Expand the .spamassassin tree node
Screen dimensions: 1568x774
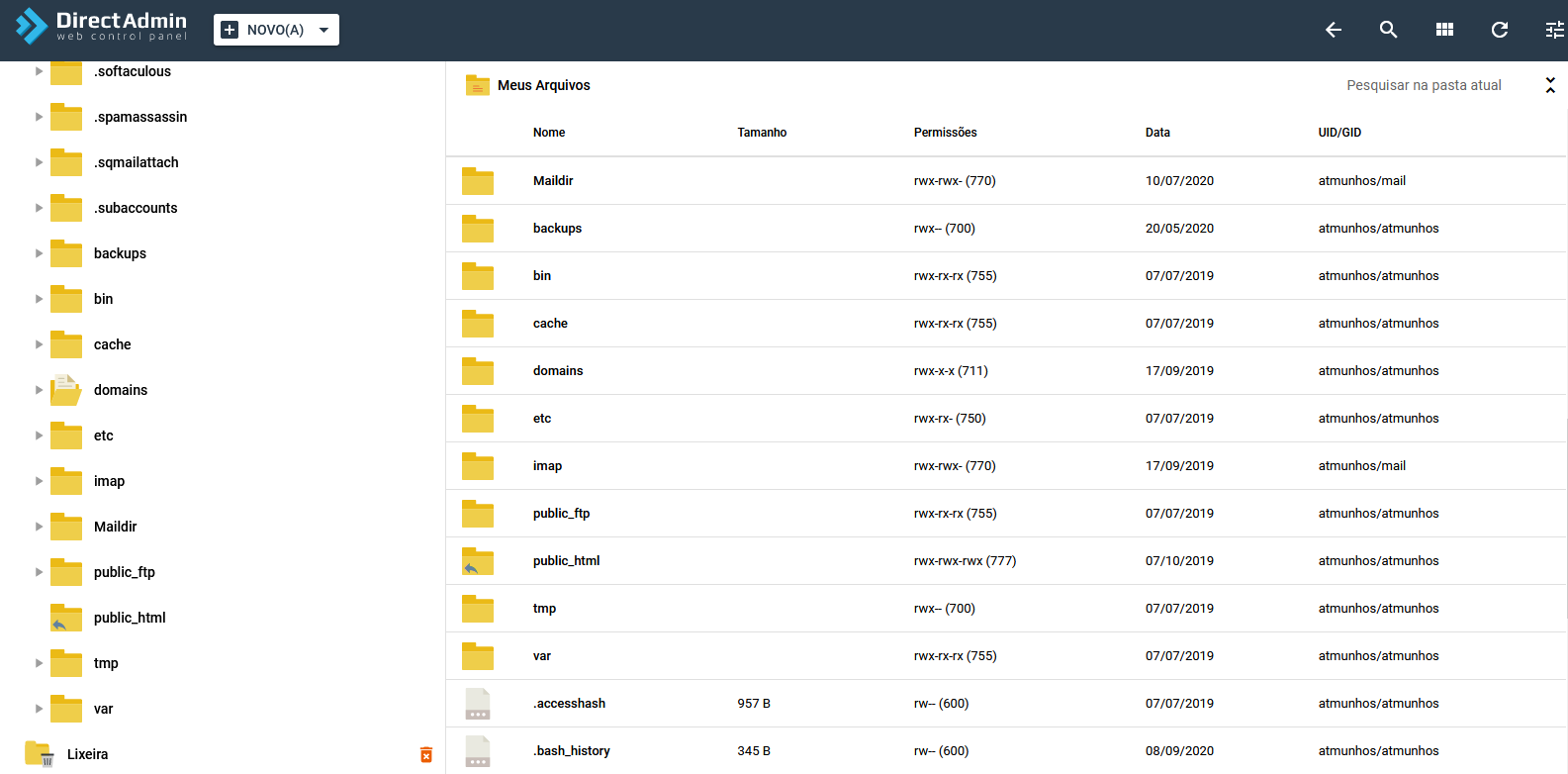click(39, 117)
